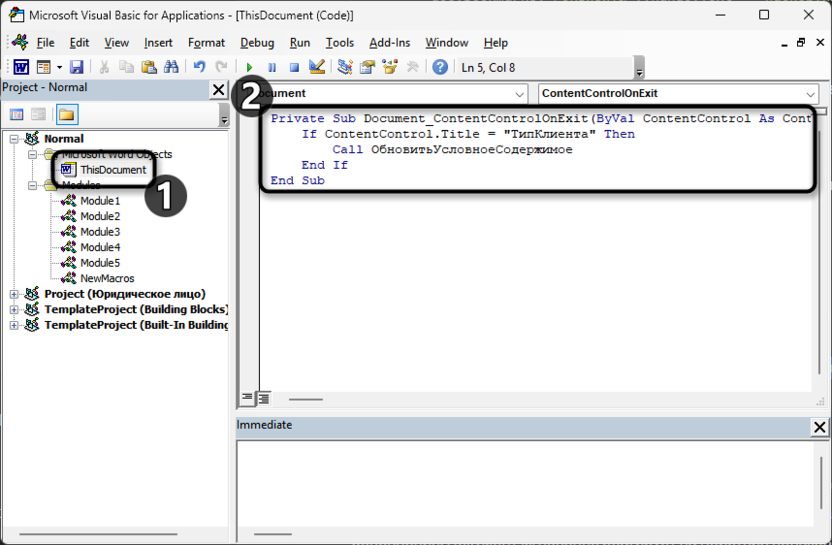Click the Reset stop icon
This screenshot has height=545, width=832.
tap(294, 67)
